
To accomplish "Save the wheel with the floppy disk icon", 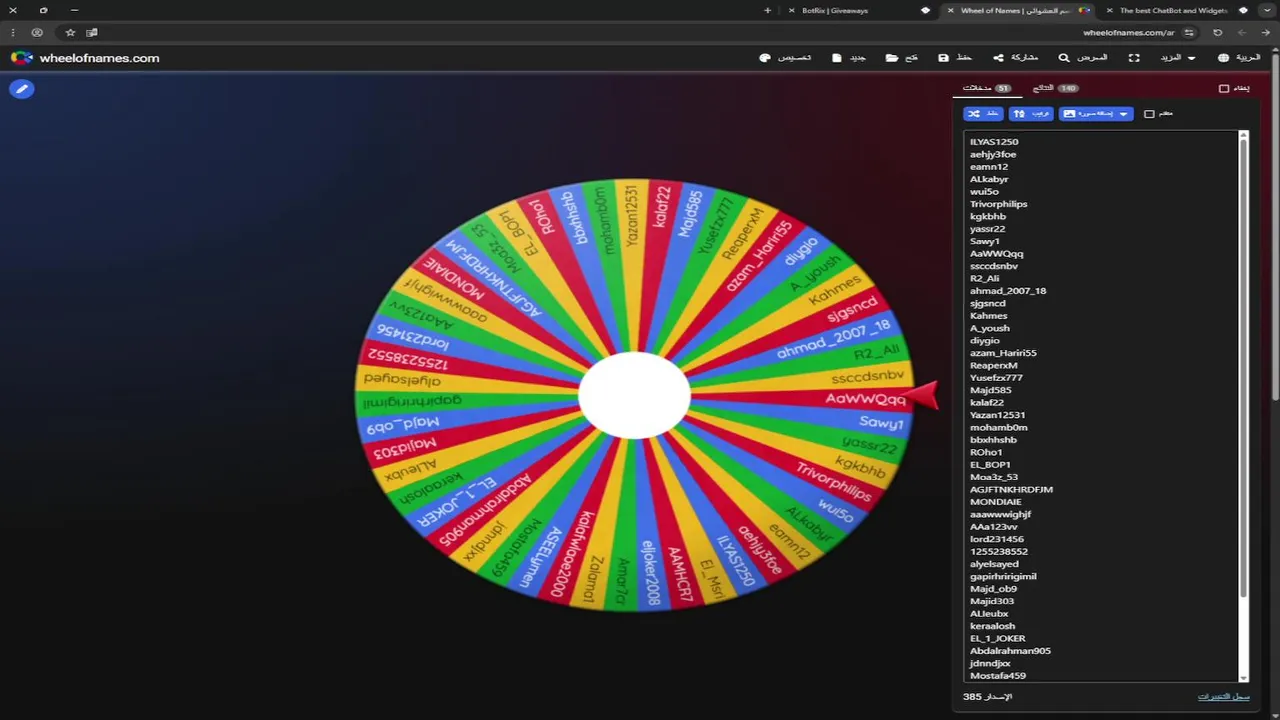I will point(955,58).
